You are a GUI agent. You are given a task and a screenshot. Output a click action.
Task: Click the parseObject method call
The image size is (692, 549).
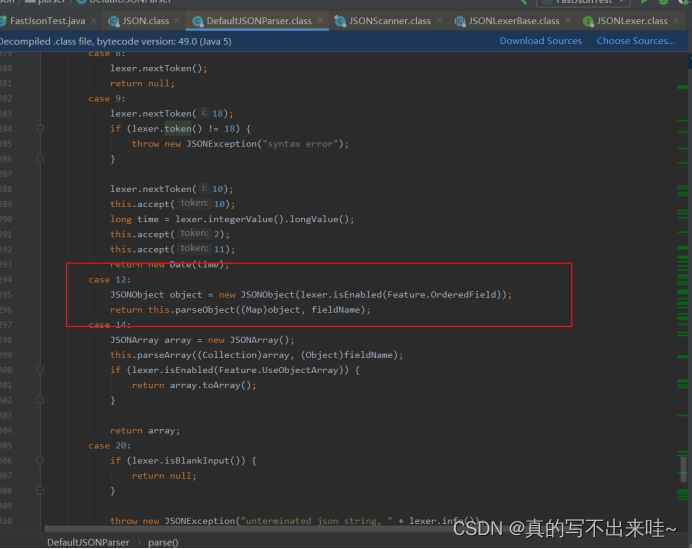[205, 310]
